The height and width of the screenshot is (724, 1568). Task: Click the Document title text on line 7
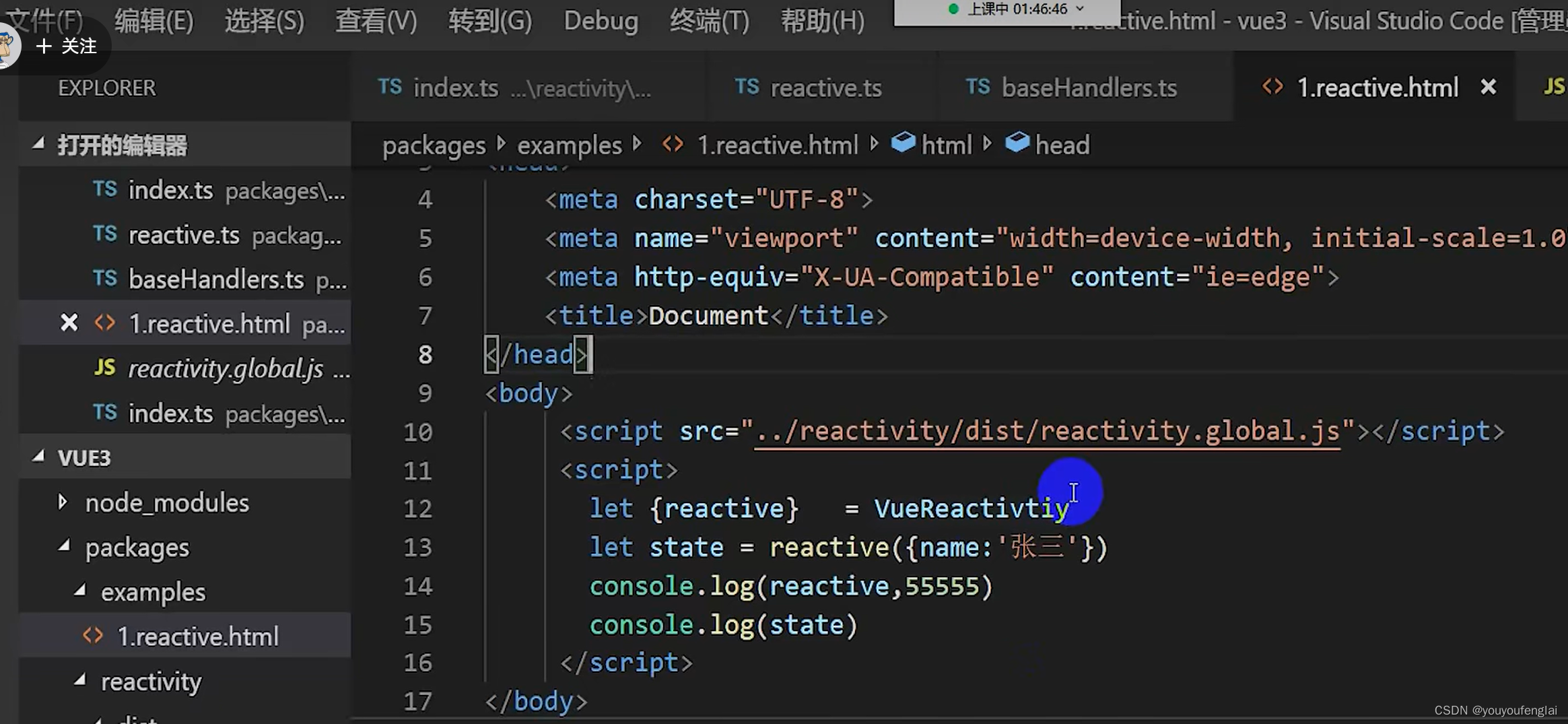tap(708, 316)
